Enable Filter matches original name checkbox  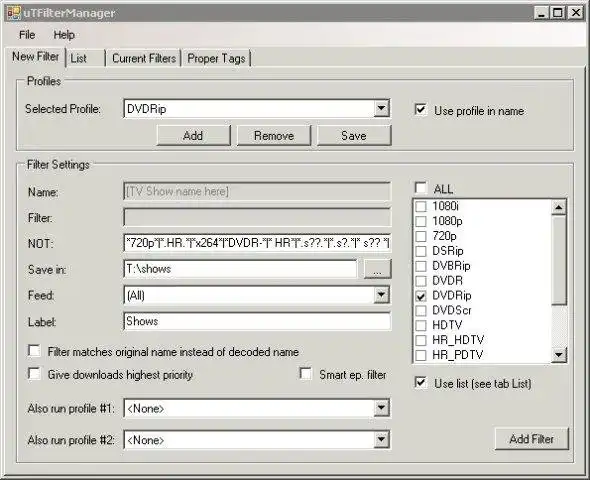[35, 351]
